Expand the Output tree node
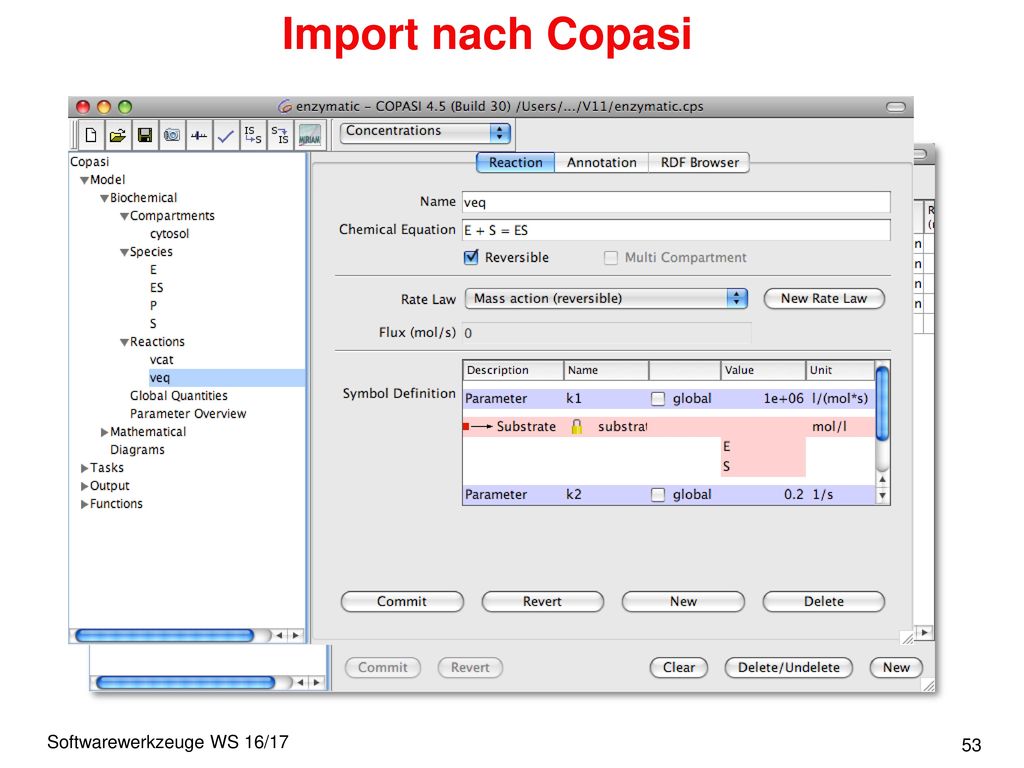Image resolution: width=1024 pixels, height=768 pixels. tap(84, 487)
